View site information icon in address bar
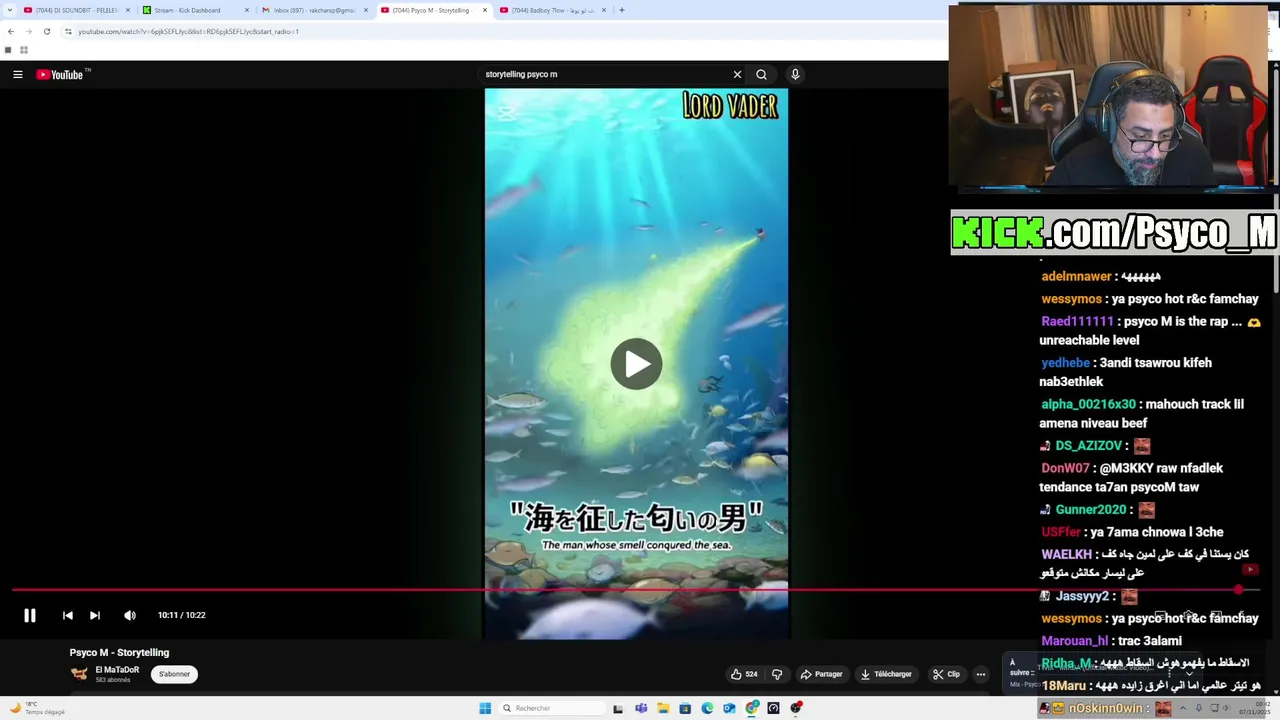The image size is (1280, 720). pos(68,31)
